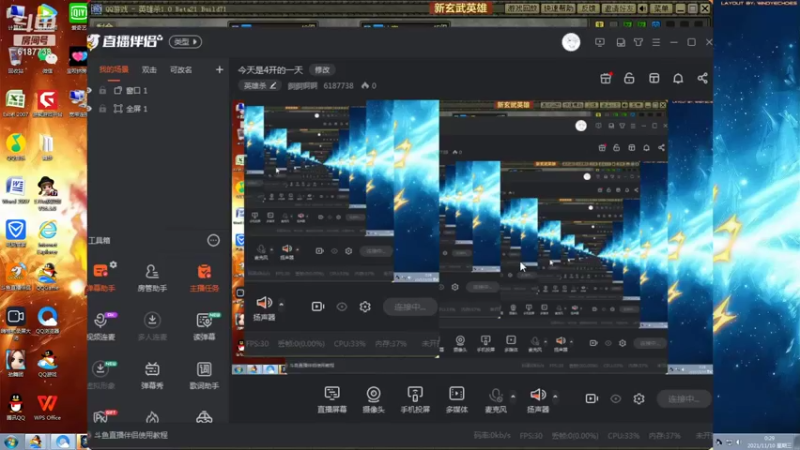Open the 房管助手 tool
The width and height of the screenshot is (800, 450).
point(152,278)
